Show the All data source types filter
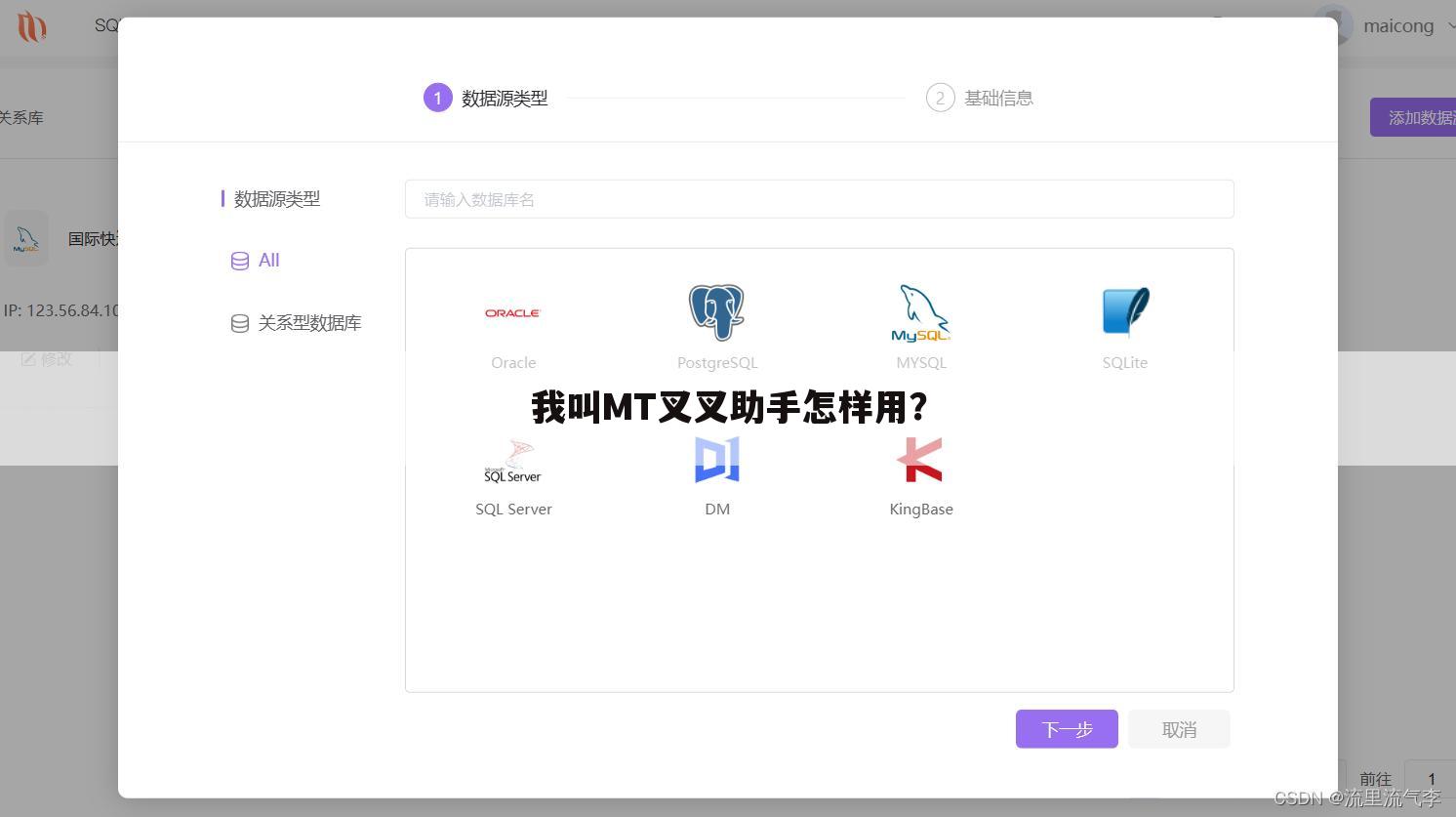The height and width of the screenshot is (817, 1456). pos(256,261)
